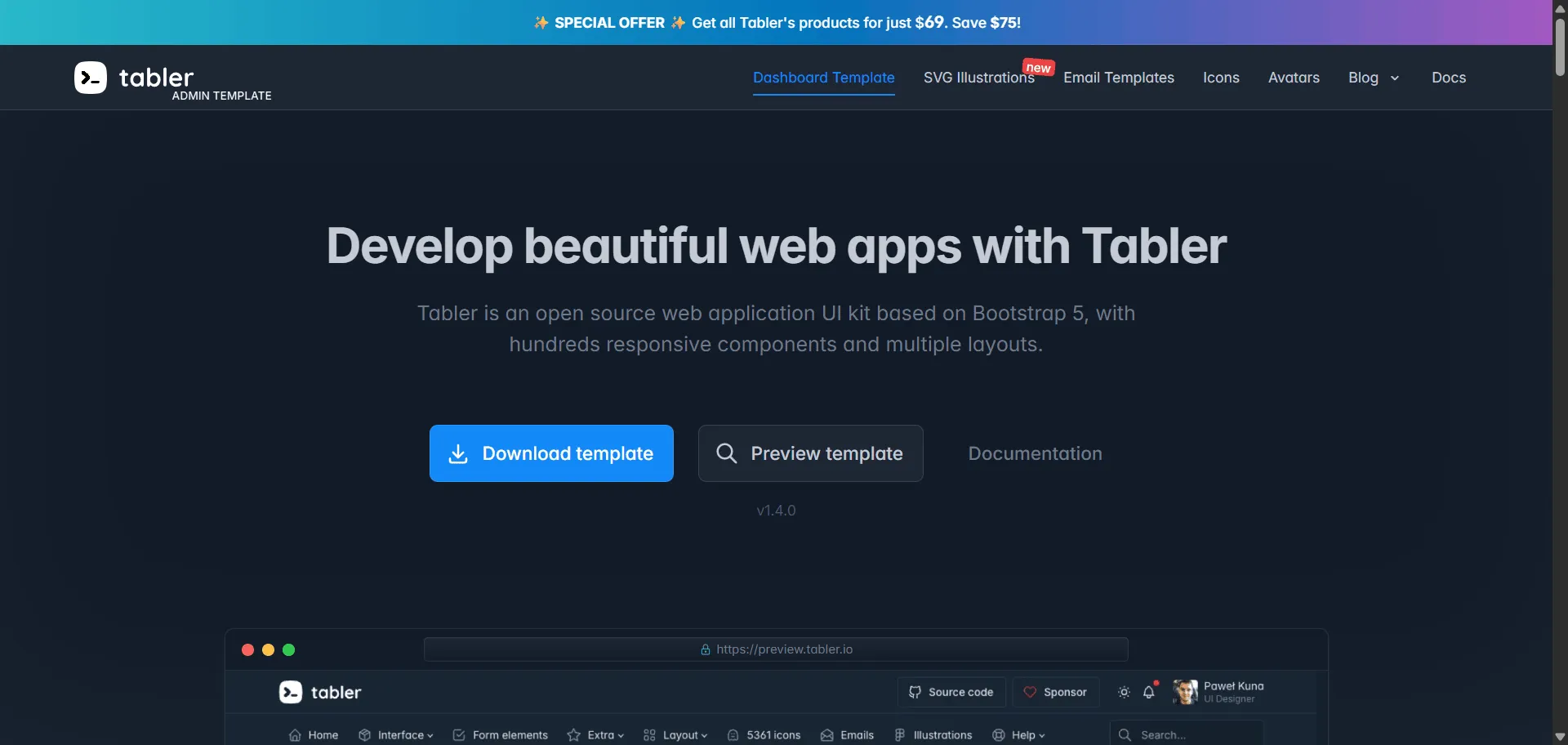This screenshot has height=745, width=1568.
Task: Click the Develop beautiful web apps heading
Action: pyautogui.click(x=776, y=246)
